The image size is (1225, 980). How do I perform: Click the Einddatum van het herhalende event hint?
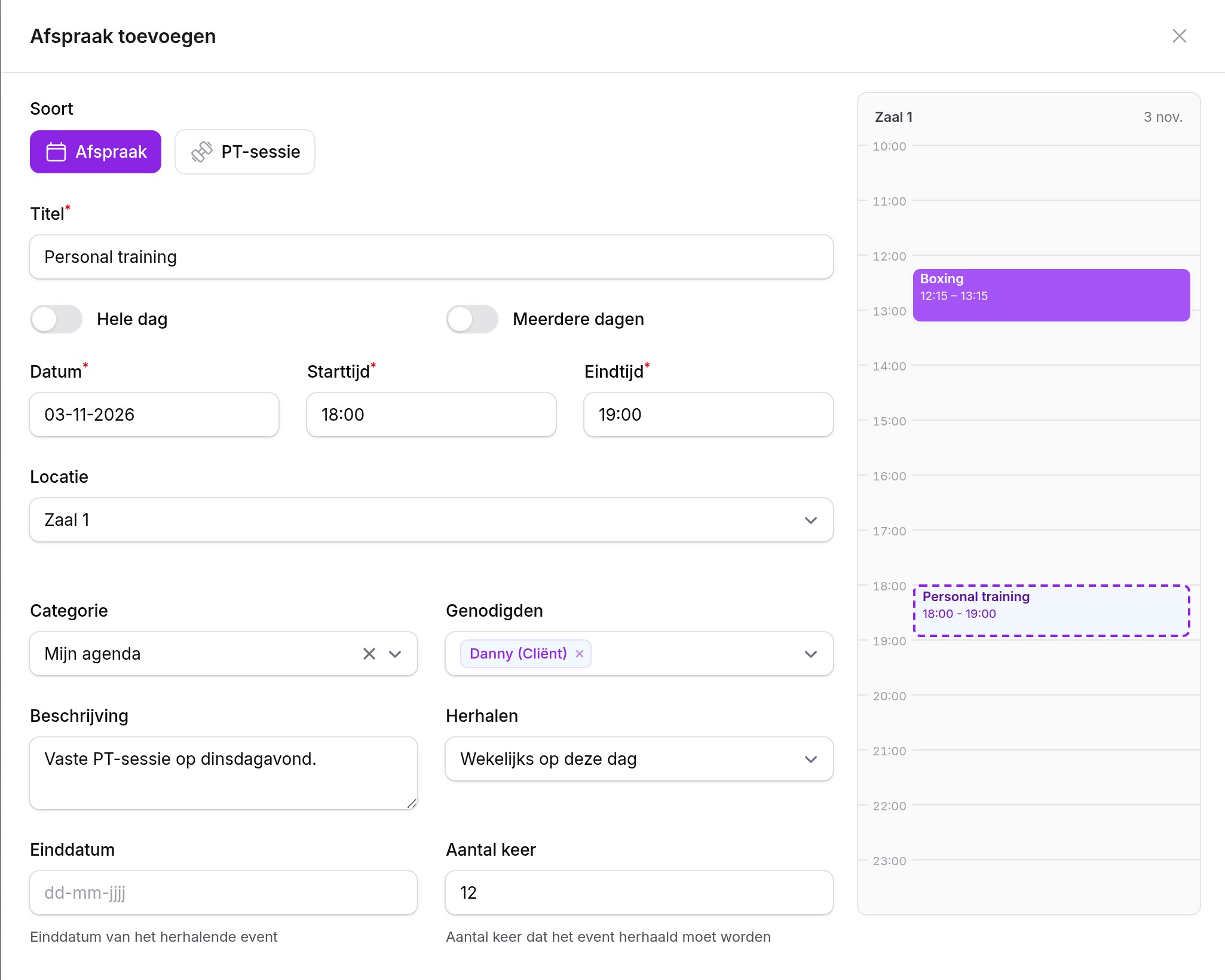point(154,937)
